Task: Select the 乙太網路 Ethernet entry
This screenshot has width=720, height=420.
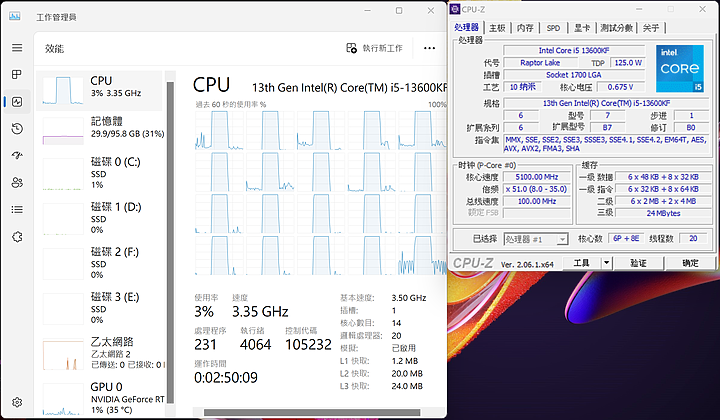Action: [x=100, y=353]
